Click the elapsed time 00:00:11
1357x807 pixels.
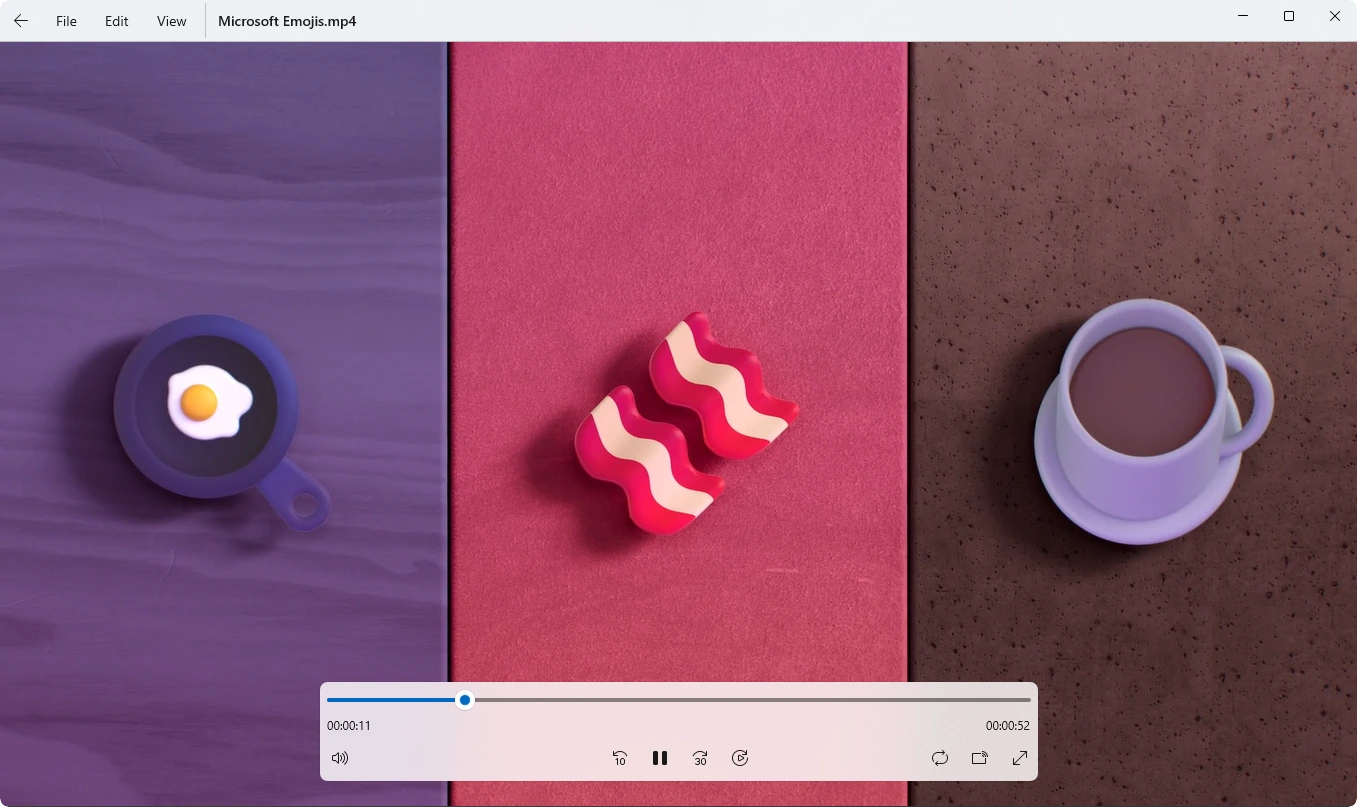click(349, 726)
